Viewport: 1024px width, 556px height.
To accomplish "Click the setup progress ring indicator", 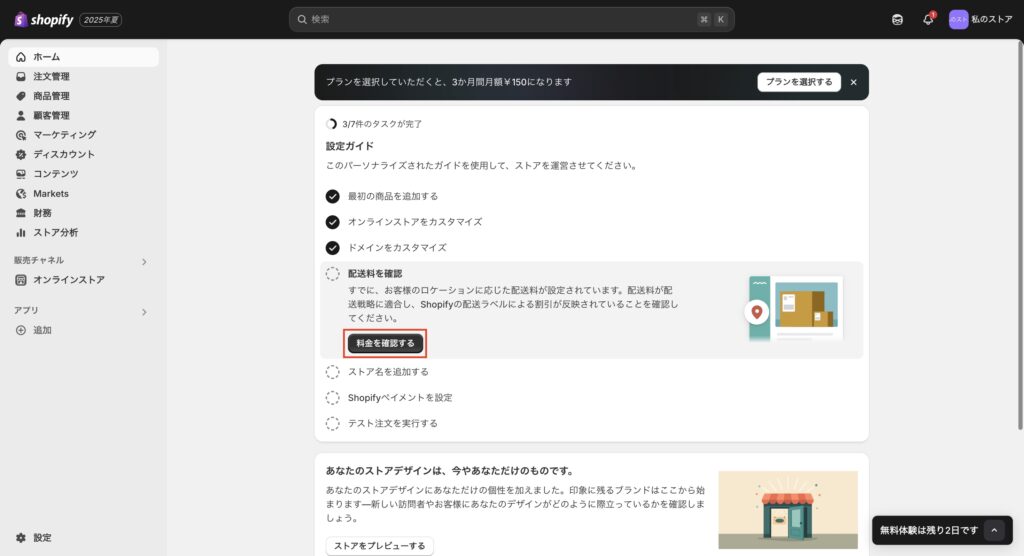I will (331, 124).
